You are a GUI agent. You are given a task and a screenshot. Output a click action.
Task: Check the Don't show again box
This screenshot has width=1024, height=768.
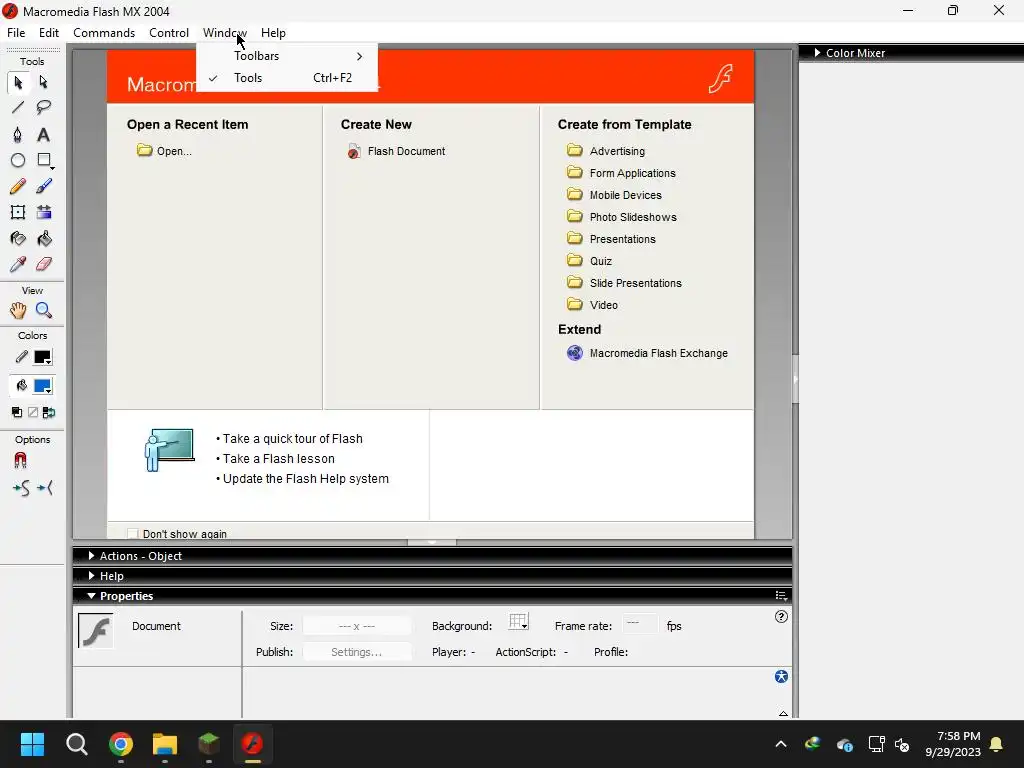[133, 534]
